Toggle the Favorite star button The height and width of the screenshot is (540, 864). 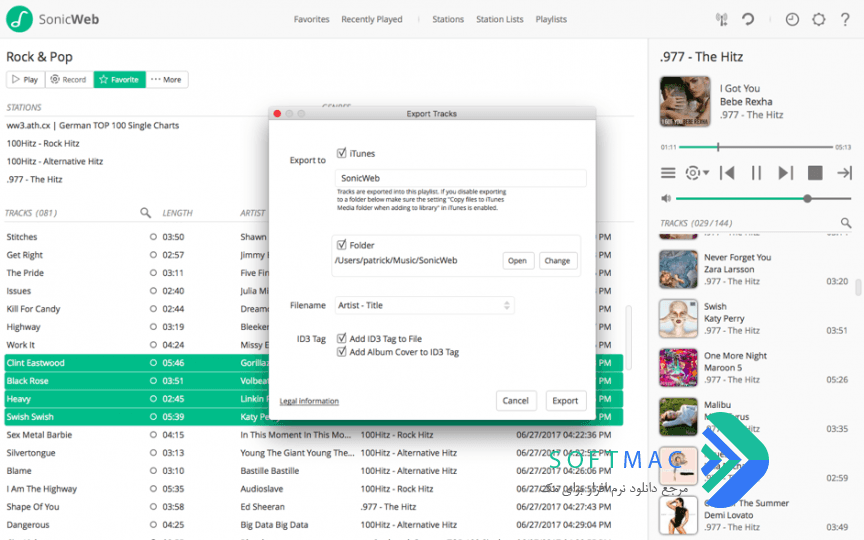120,79
